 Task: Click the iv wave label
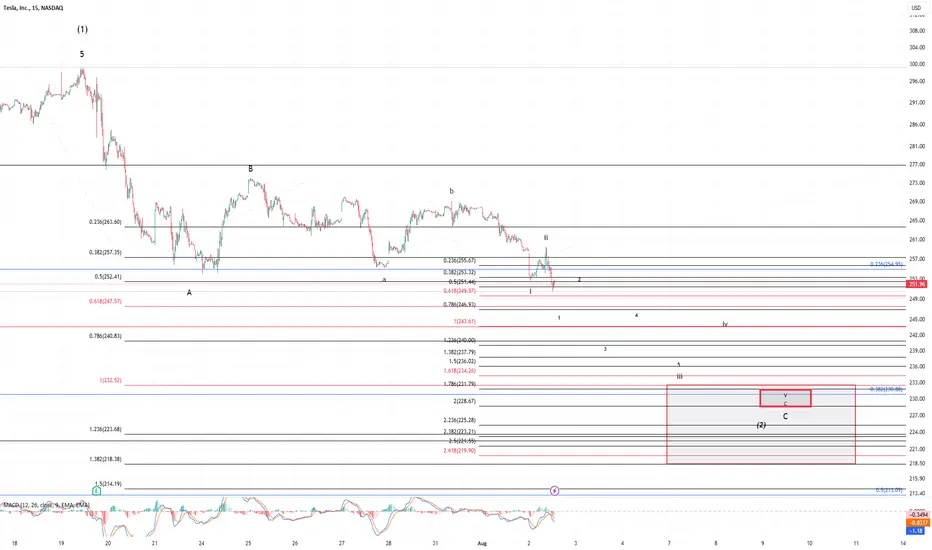[x=725, y=324]
